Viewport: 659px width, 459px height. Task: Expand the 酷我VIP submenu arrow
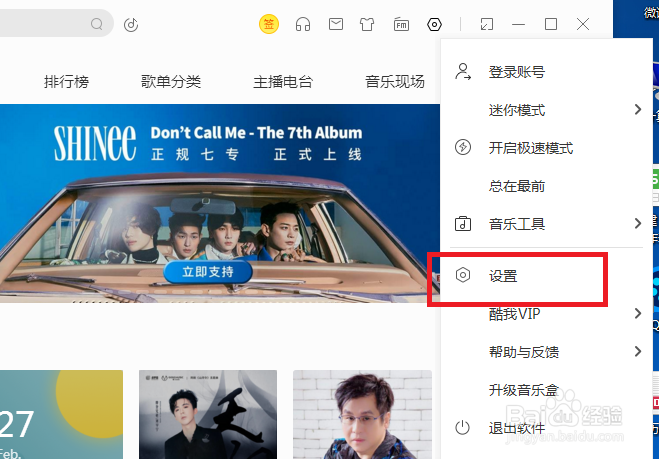638,313
